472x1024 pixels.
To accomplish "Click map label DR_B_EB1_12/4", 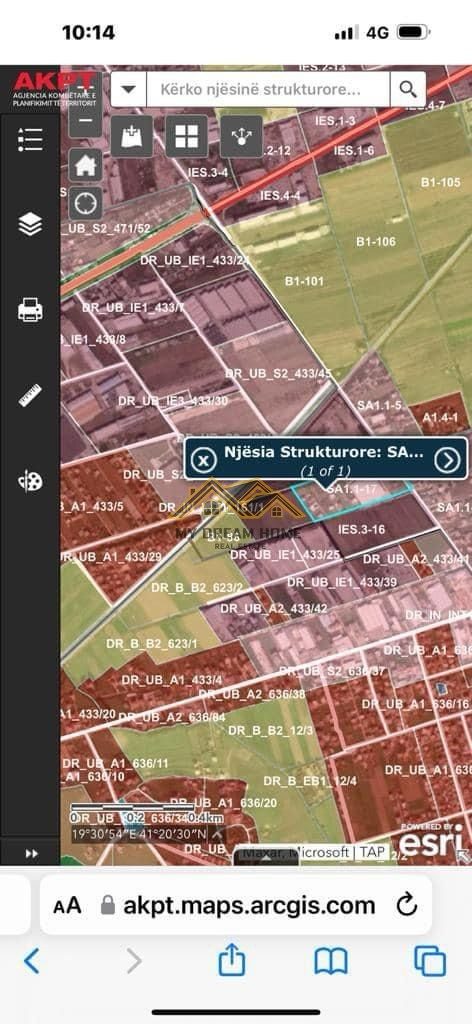I will tap(310, 780).
